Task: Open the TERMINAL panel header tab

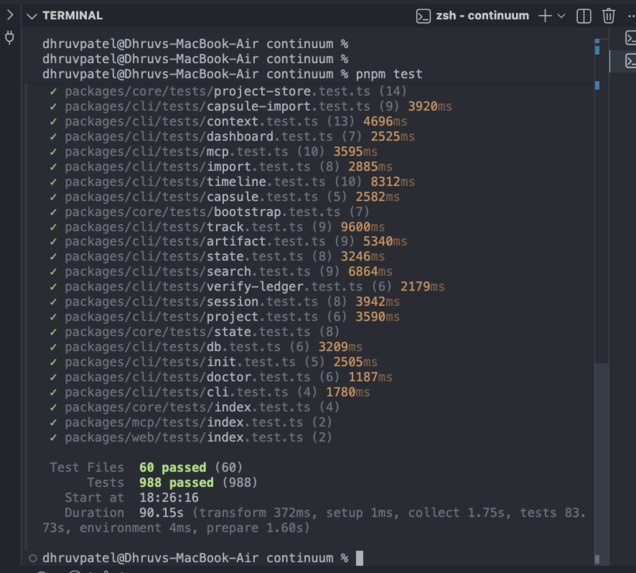Action: (73, 16)
